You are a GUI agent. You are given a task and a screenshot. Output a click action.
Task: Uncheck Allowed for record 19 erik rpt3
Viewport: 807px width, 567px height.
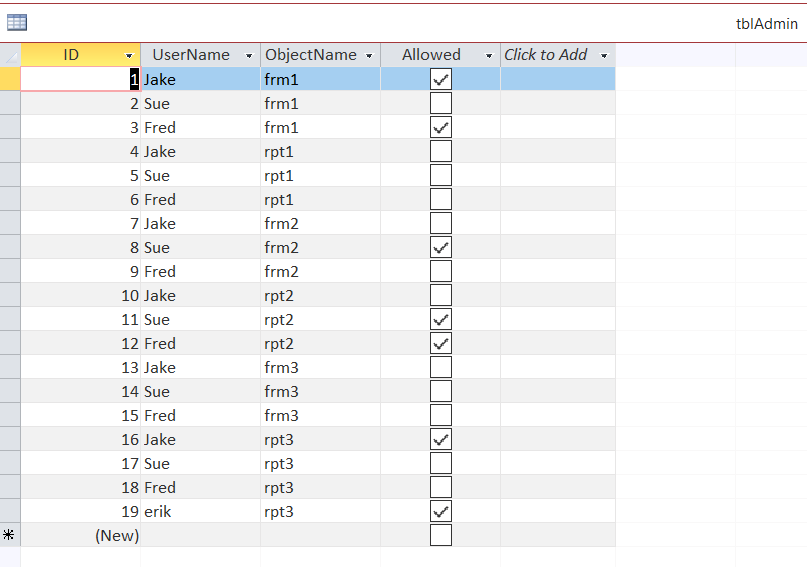(441, 511)
